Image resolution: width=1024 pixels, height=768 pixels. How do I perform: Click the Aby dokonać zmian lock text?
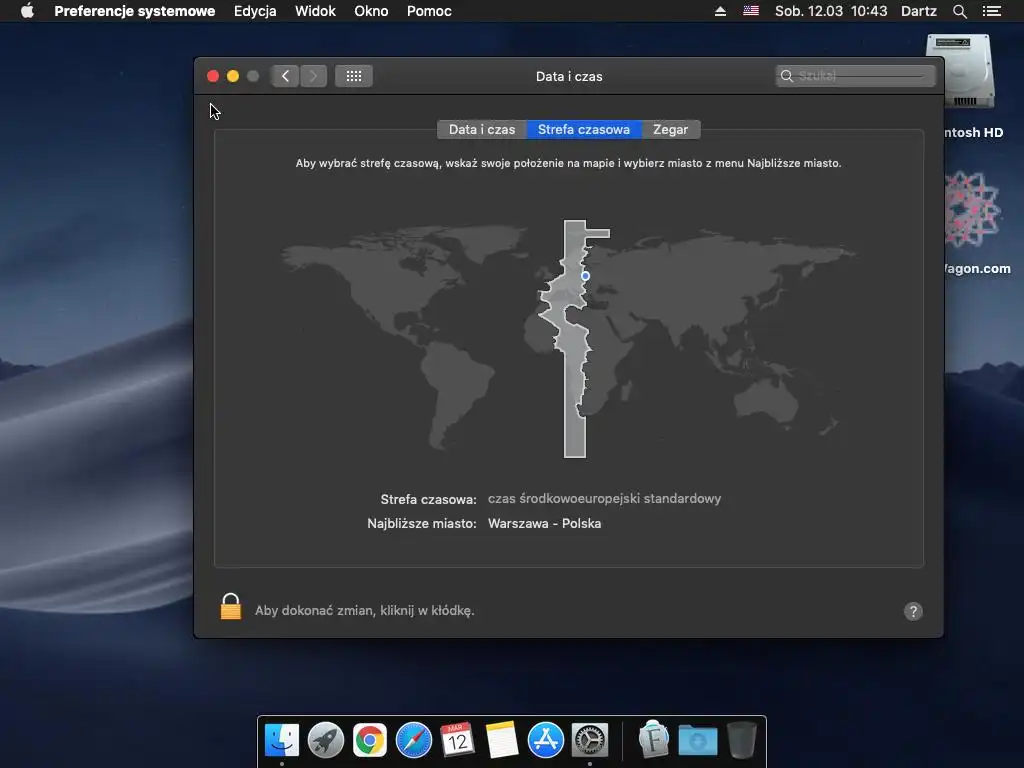[x=364, y=611]
